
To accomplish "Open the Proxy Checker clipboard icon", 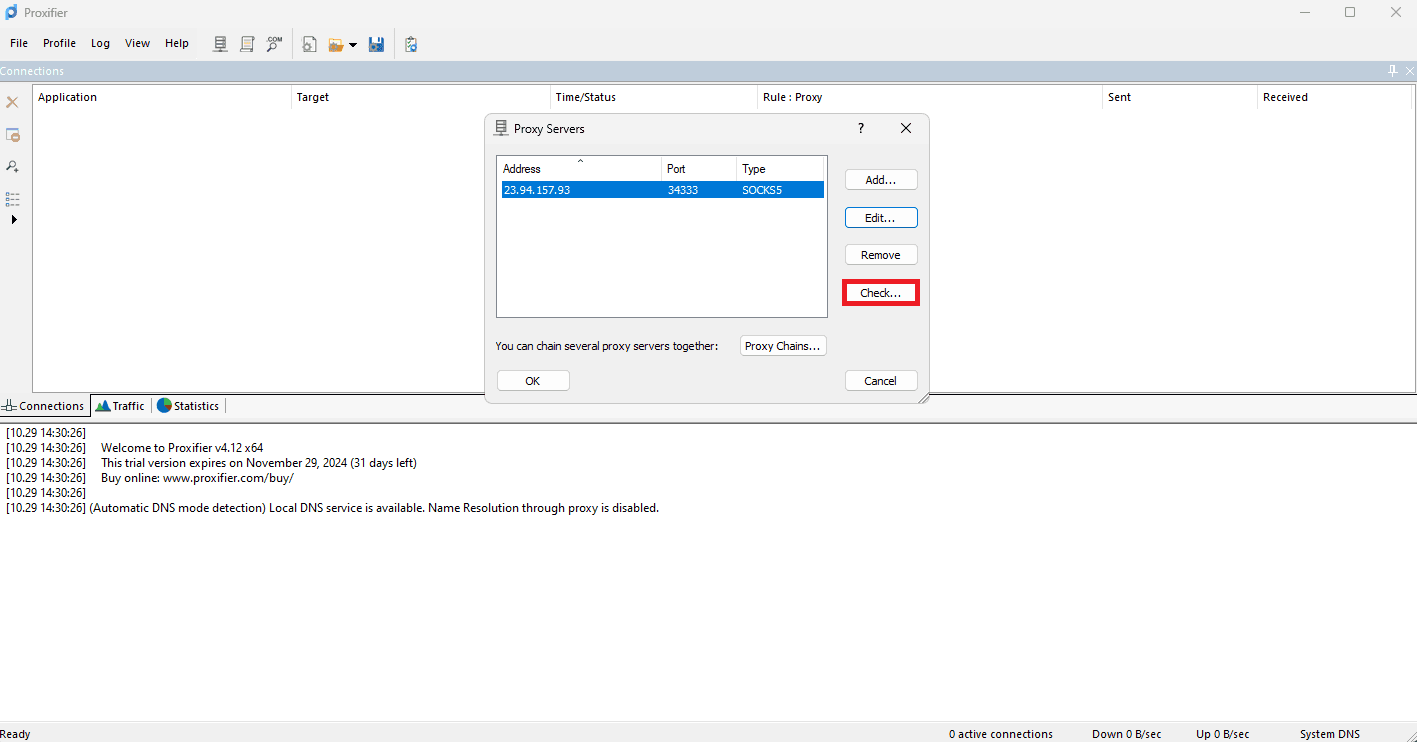I will (x=411, y=44).
